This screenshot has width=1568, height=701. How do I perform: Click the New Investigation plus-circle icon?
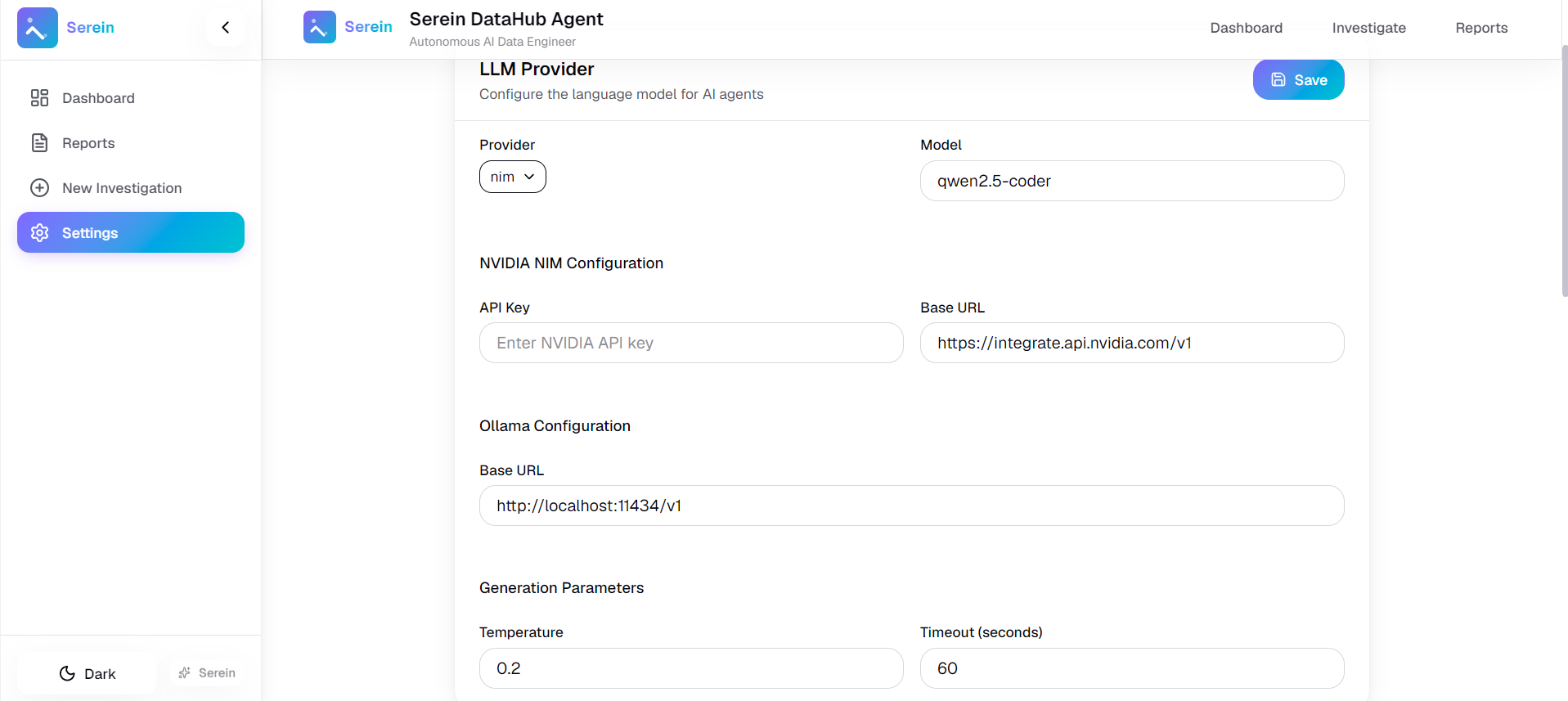[x=39, y=188]
